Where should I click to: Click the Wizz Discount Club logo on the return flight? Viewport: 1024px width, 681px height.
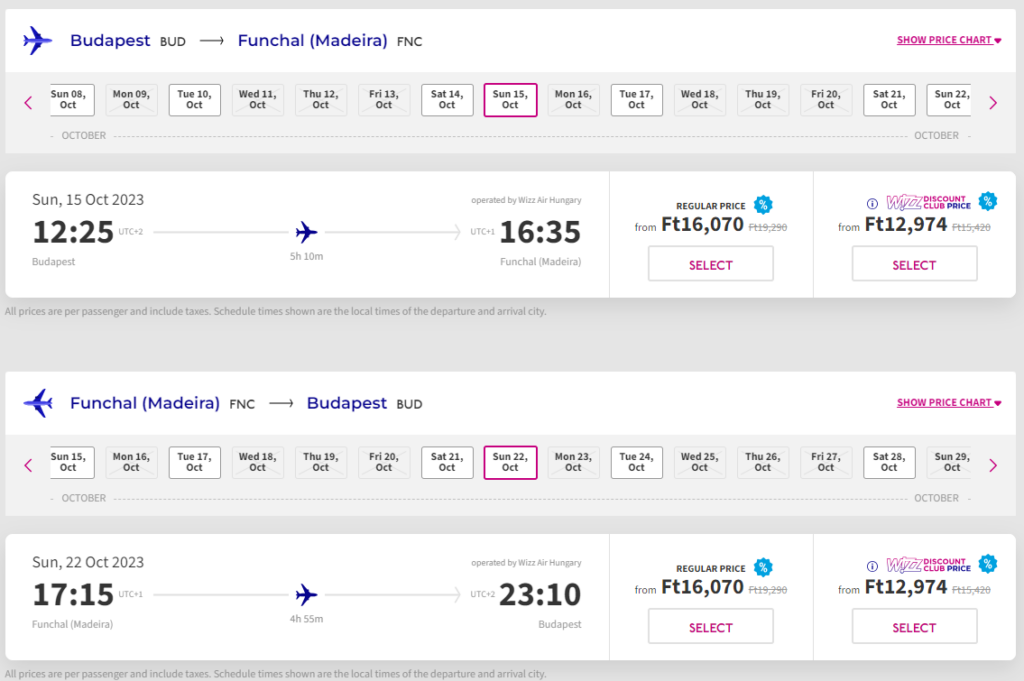(929, 566)
